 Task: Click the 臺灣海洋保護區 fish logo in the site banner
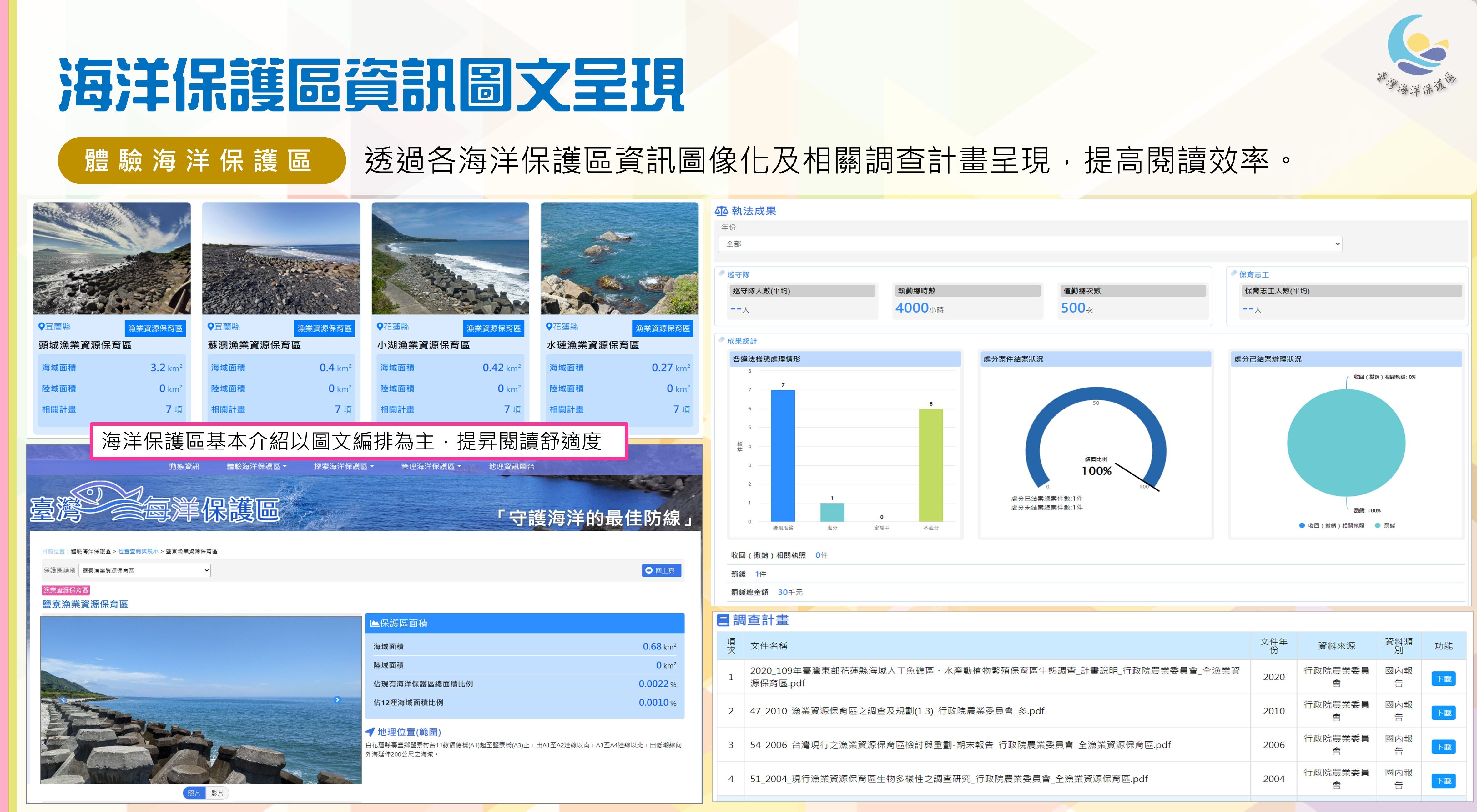click(155, 503)
